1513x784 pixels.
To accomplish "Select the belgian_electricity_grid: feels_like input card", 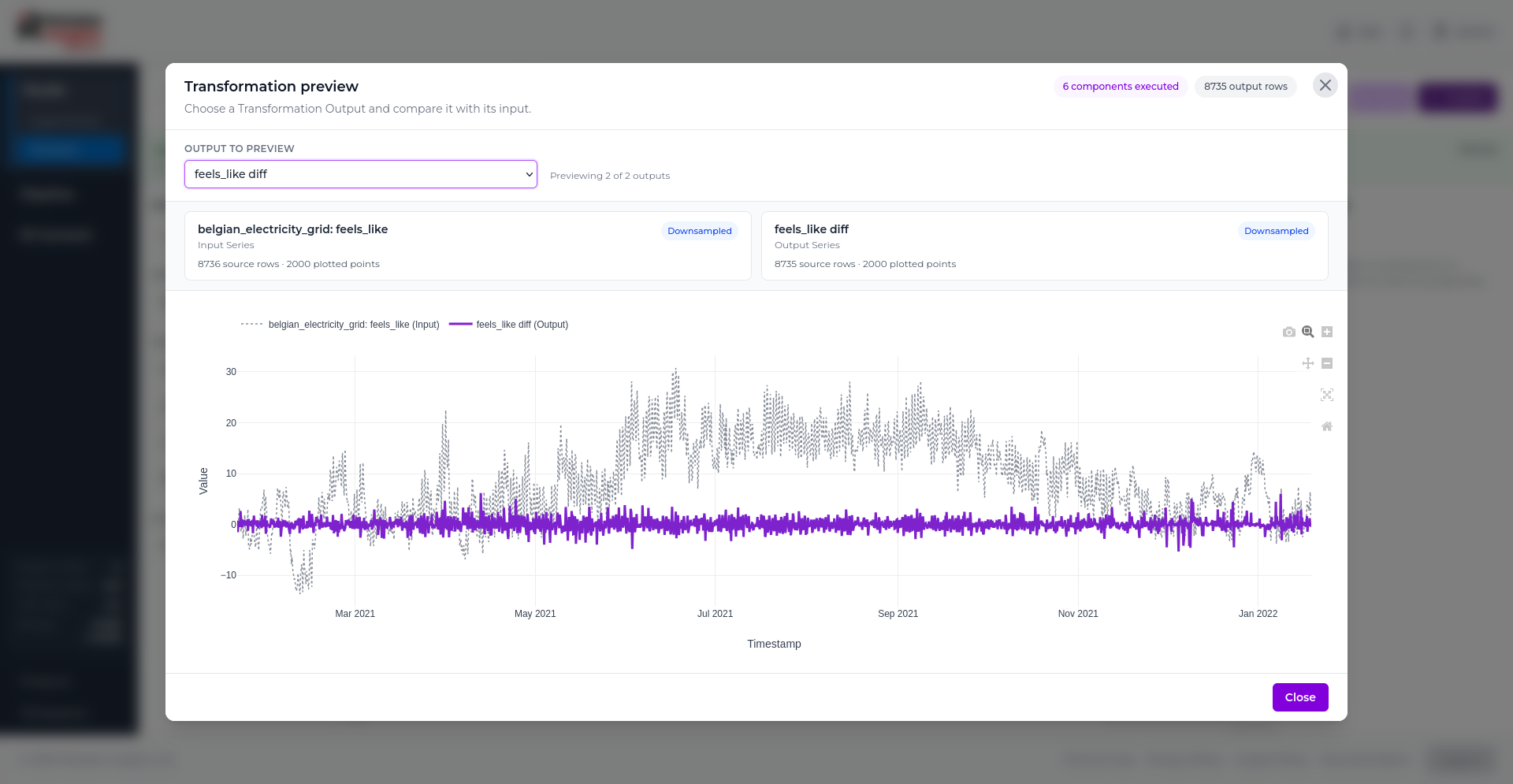I will tap(468, 246).
